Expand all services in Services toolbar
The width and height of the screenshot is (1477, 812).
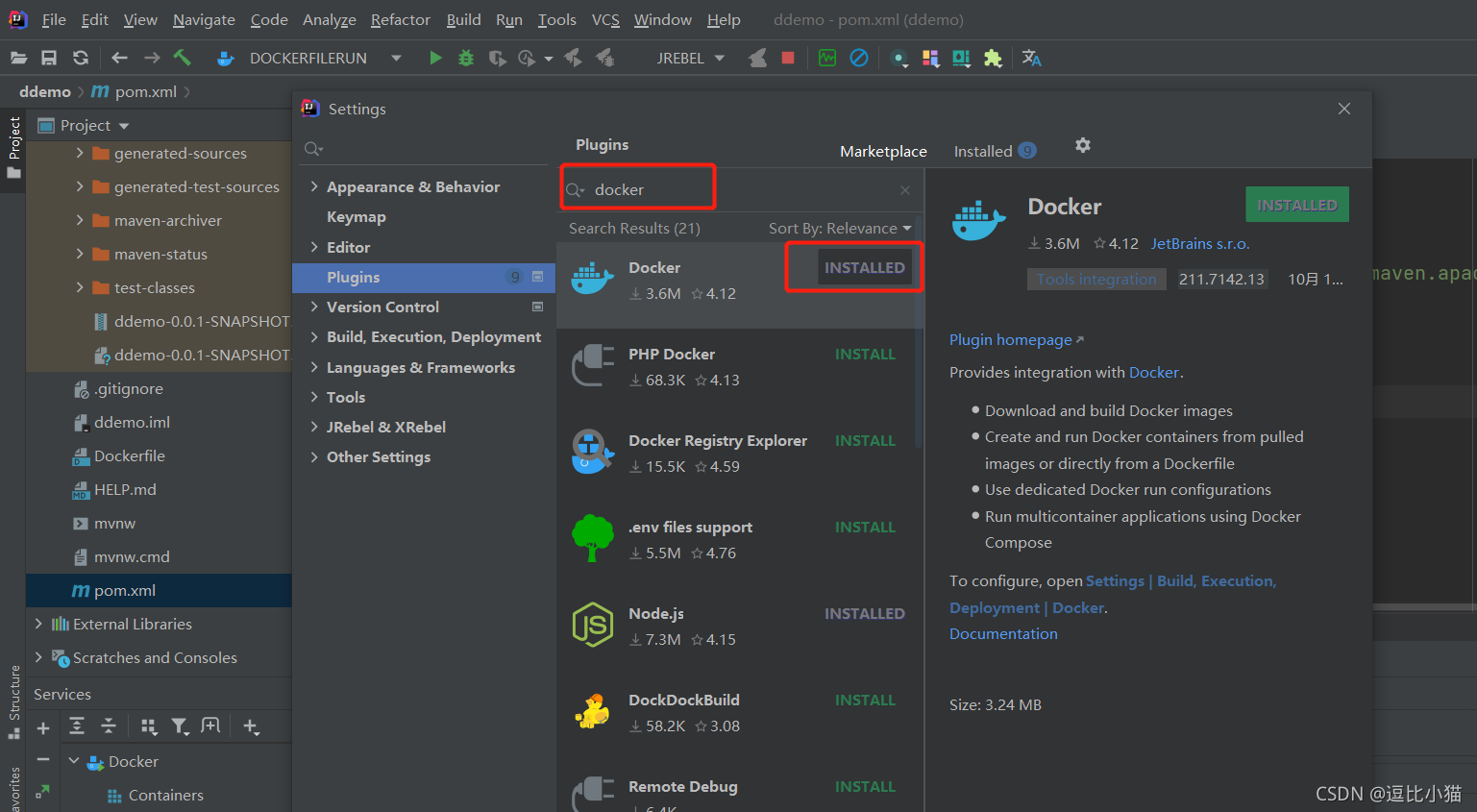point(77,726)
